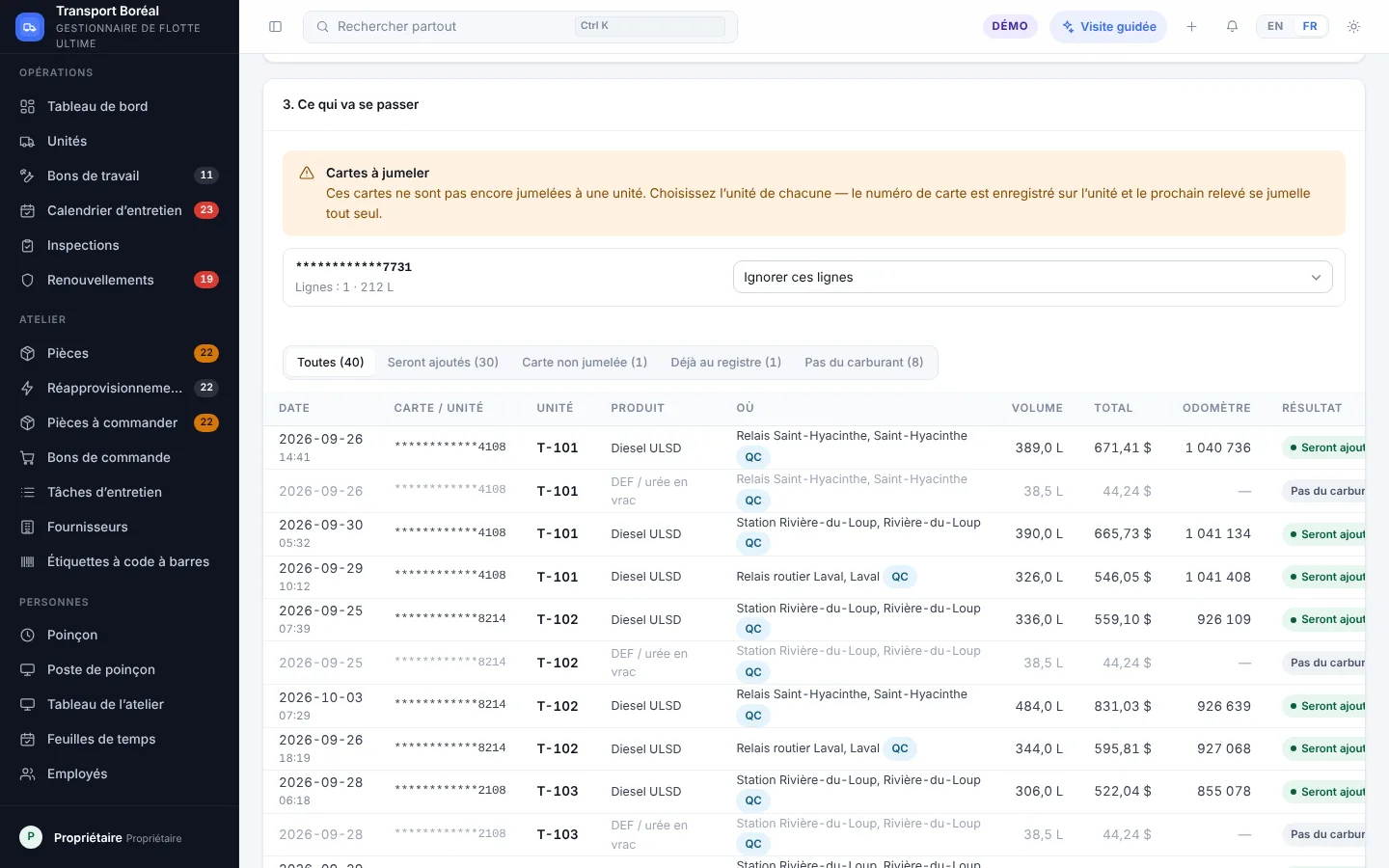Select the Carte non jumelée (1) tab
1389x868 pixels.
tap(585, 363)
